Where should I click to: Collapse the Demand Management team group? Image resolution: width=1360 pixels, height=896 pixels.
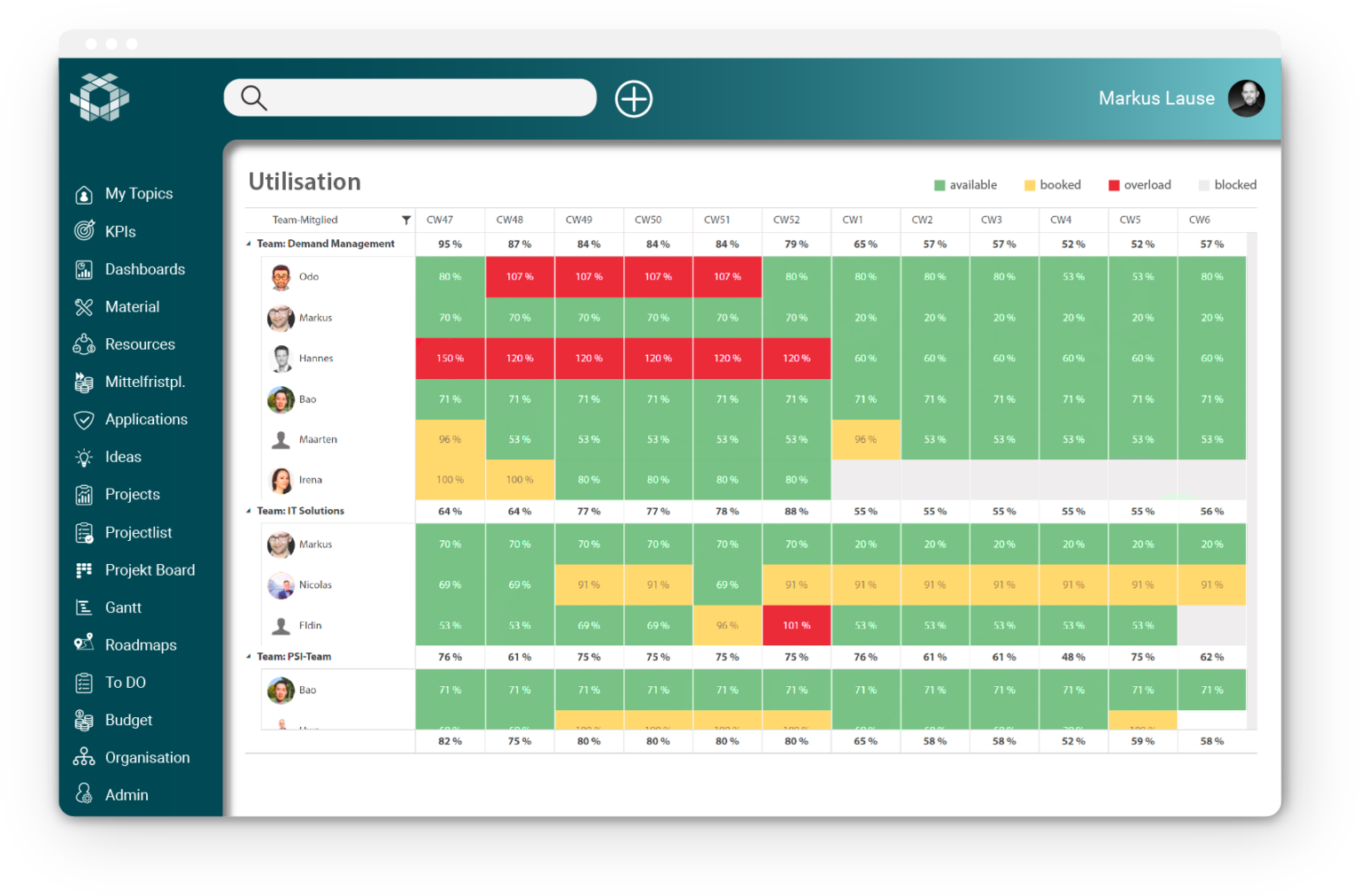[249, 244]
